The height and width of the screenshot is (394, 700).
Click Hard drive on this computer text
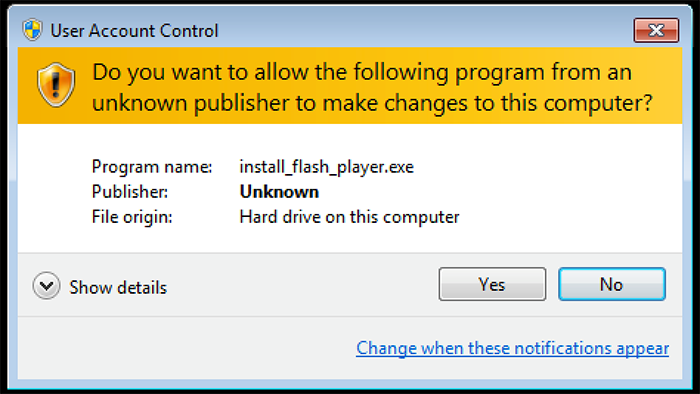tap(350, 217)
